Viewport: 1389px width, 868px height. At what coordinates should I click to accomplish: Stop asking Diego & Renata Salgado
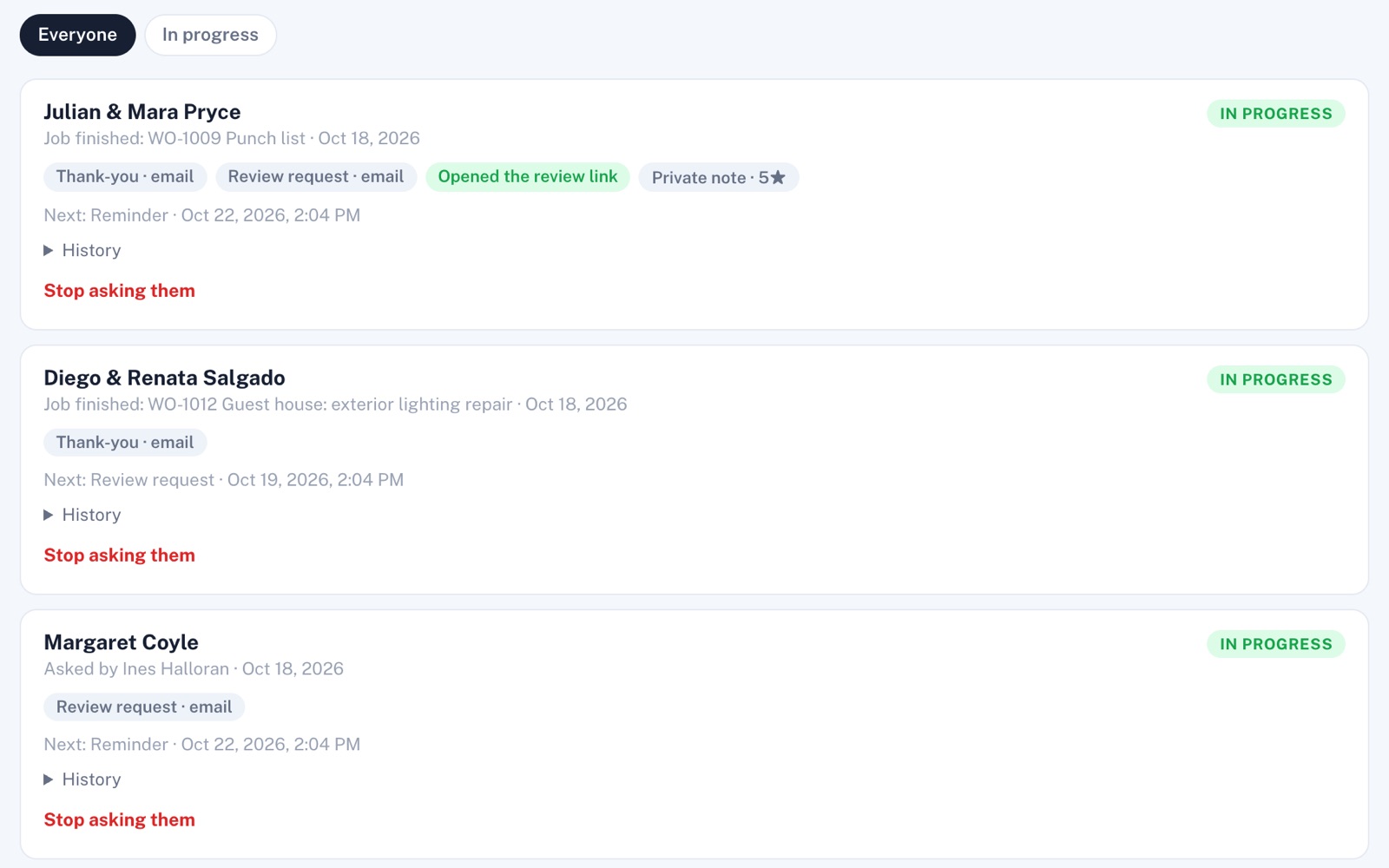(x=120, y=556)
